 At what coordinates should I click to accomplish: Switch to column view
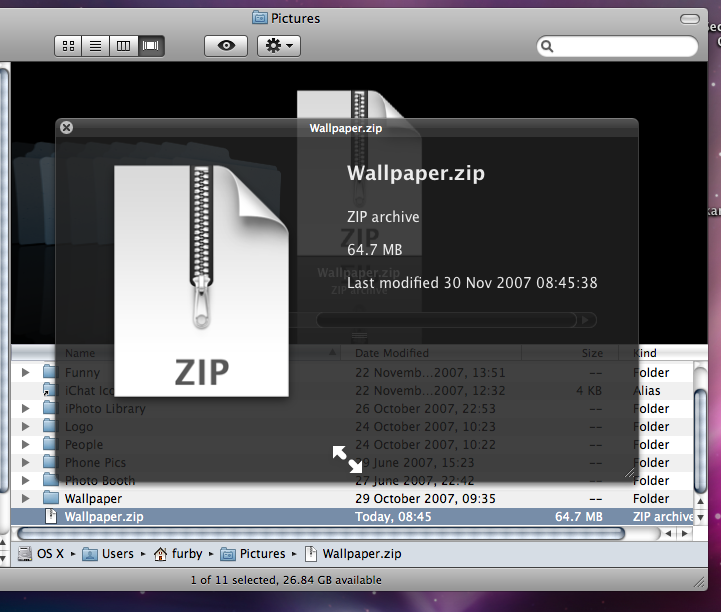123,46
